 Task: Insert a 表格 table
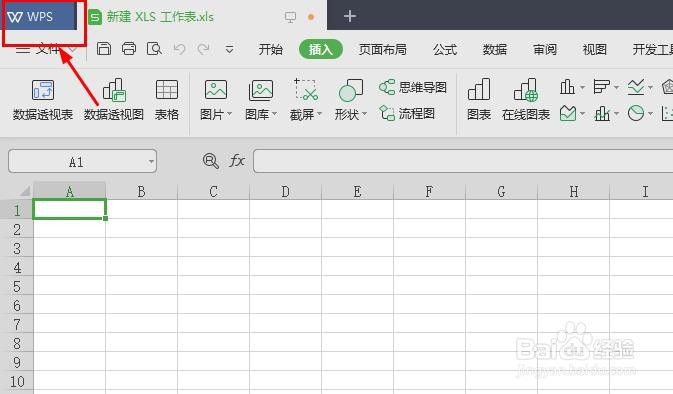(x=167, y=100)
